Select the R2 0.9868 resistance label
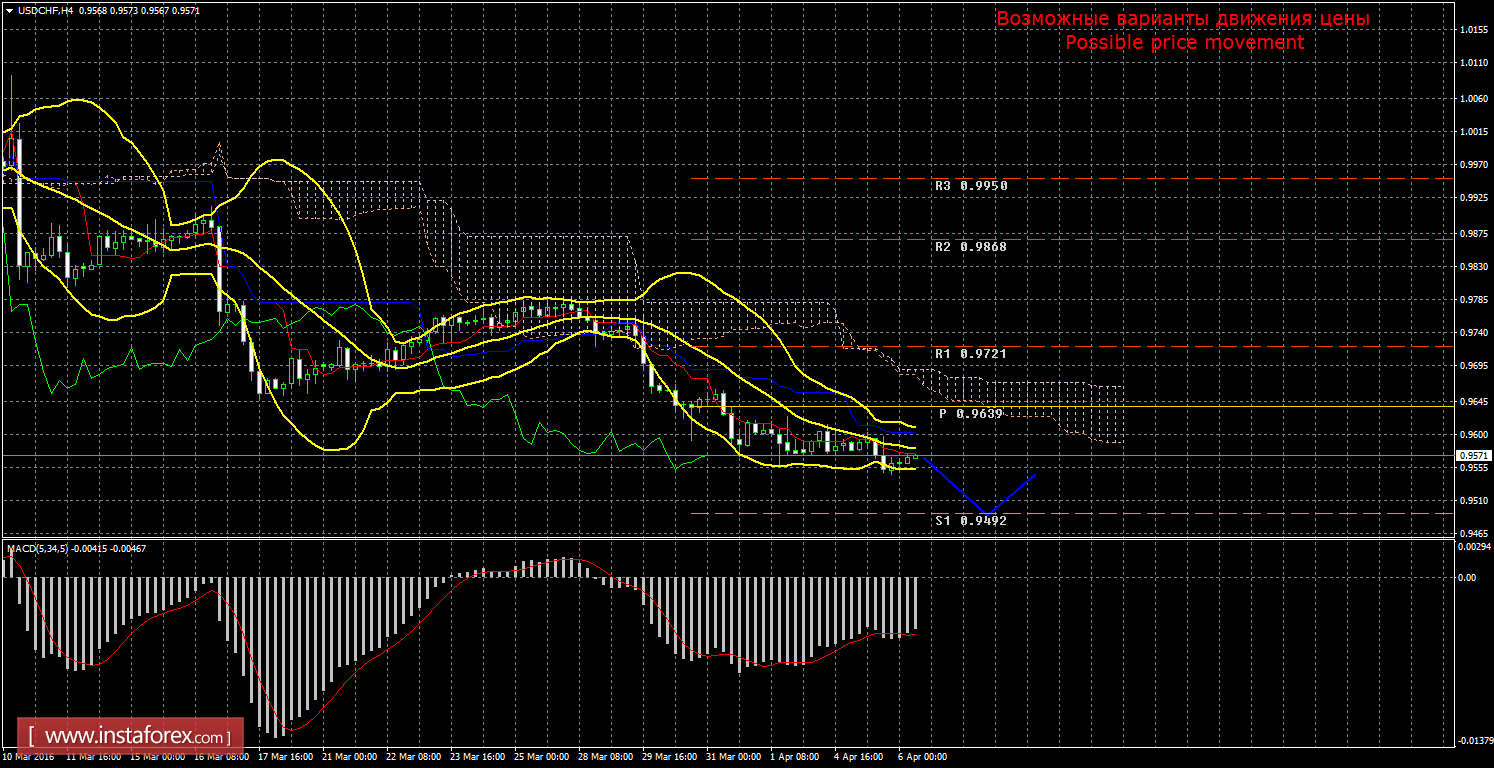Viewport: 1494px width, 768px height. click(971, 247)
